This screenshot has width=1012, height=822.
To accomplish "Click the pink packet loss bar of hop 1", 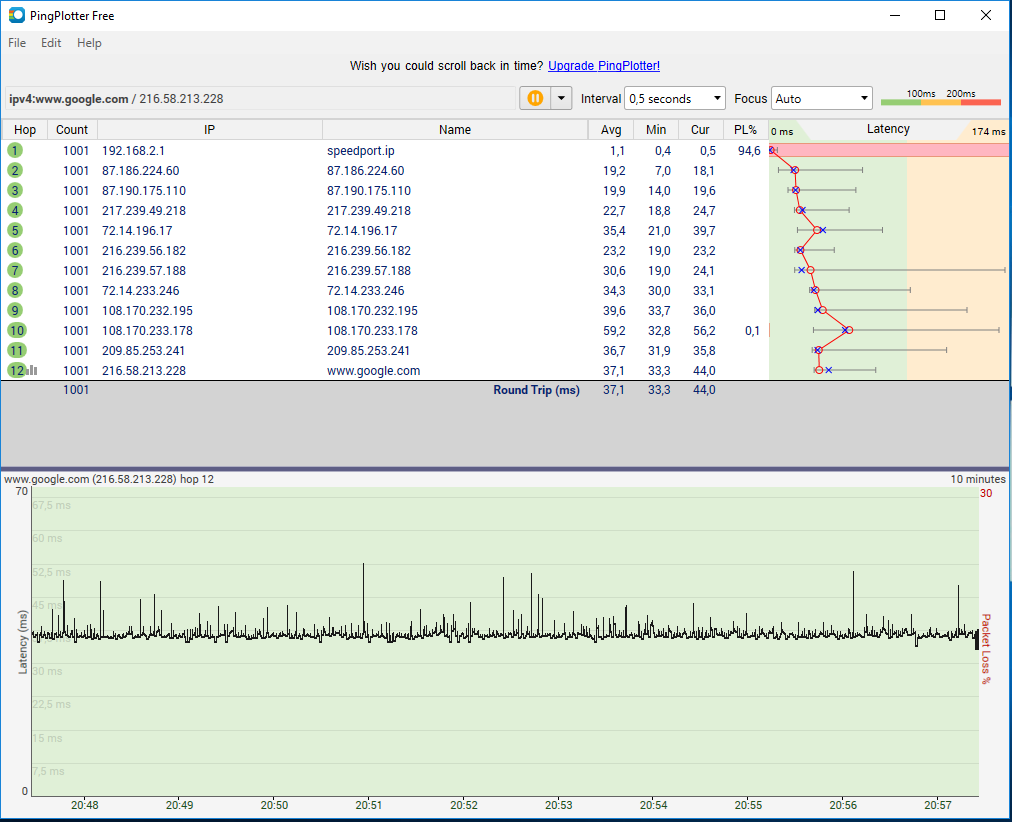I will tap(891, 150).
